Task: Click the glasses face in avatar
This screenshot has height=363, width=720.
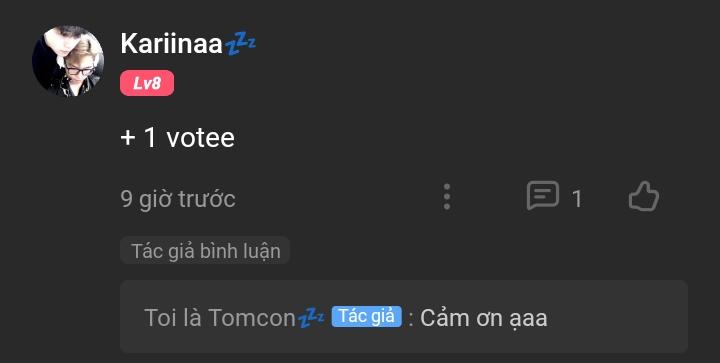Action: pyautogui.click(x=80, y=67)
